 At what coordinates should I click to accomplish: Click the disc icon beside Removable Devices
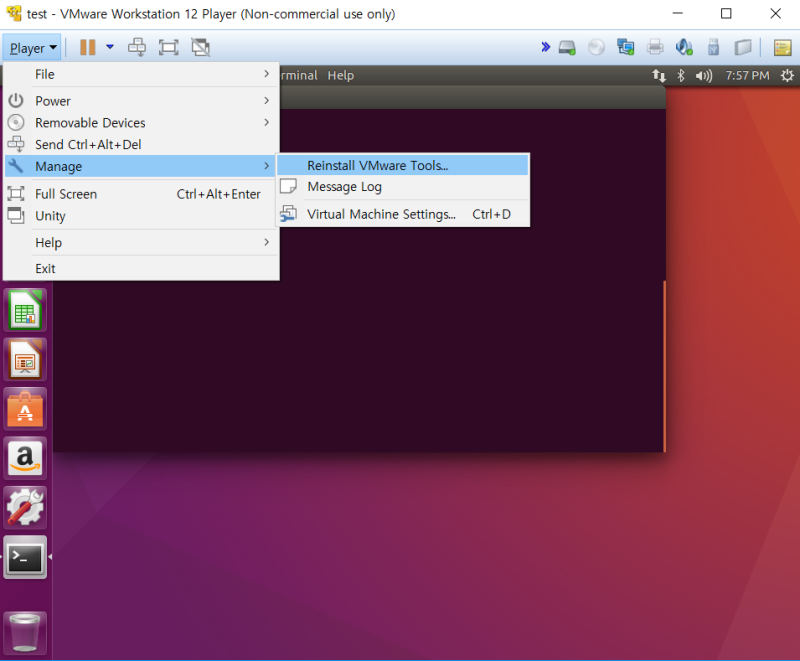tap(16, 122)
